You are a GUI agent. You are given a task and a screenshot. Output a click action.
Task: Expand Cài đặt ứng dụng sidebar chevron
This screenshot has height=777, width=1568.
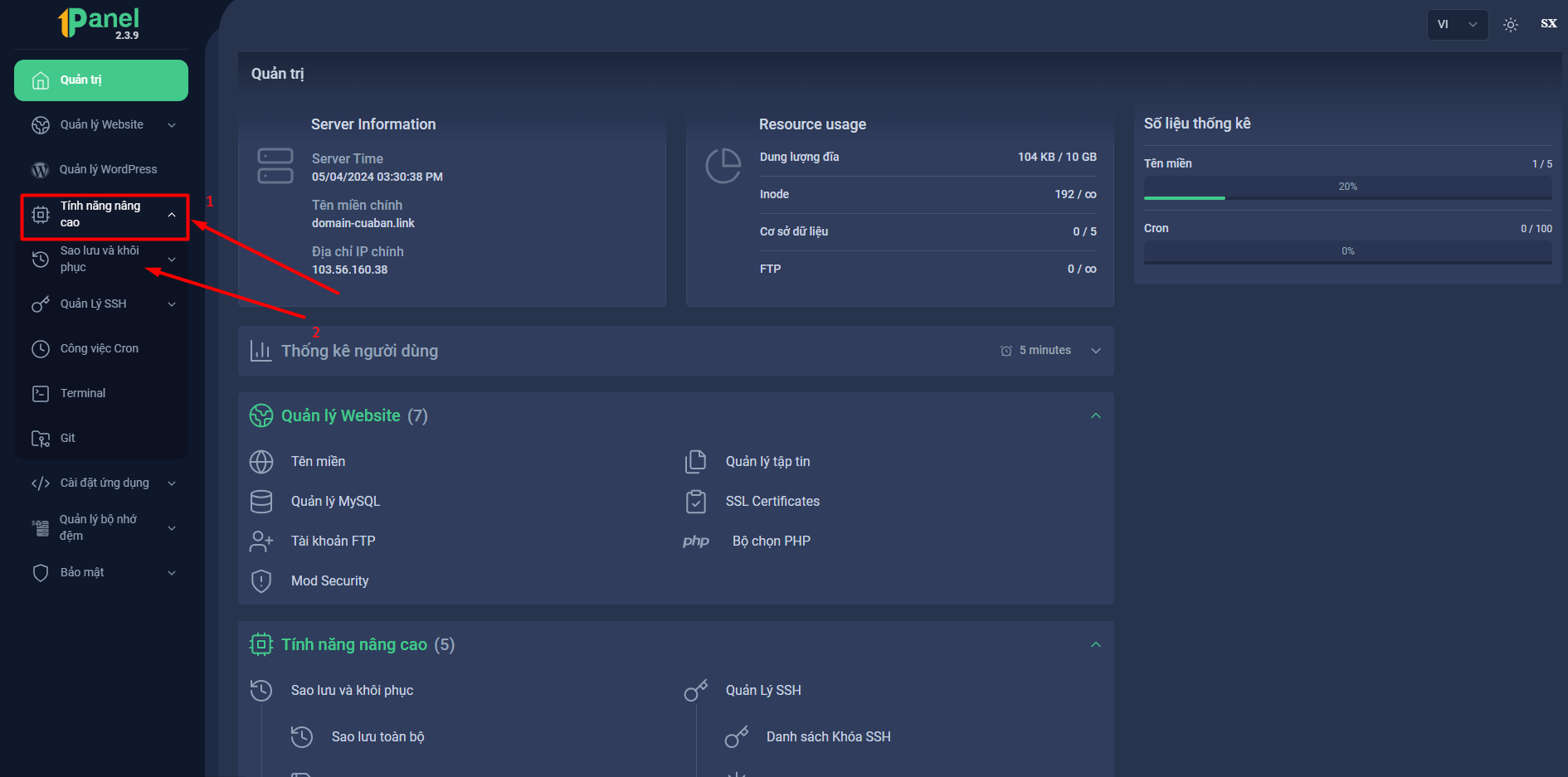(x=172, y=483)
